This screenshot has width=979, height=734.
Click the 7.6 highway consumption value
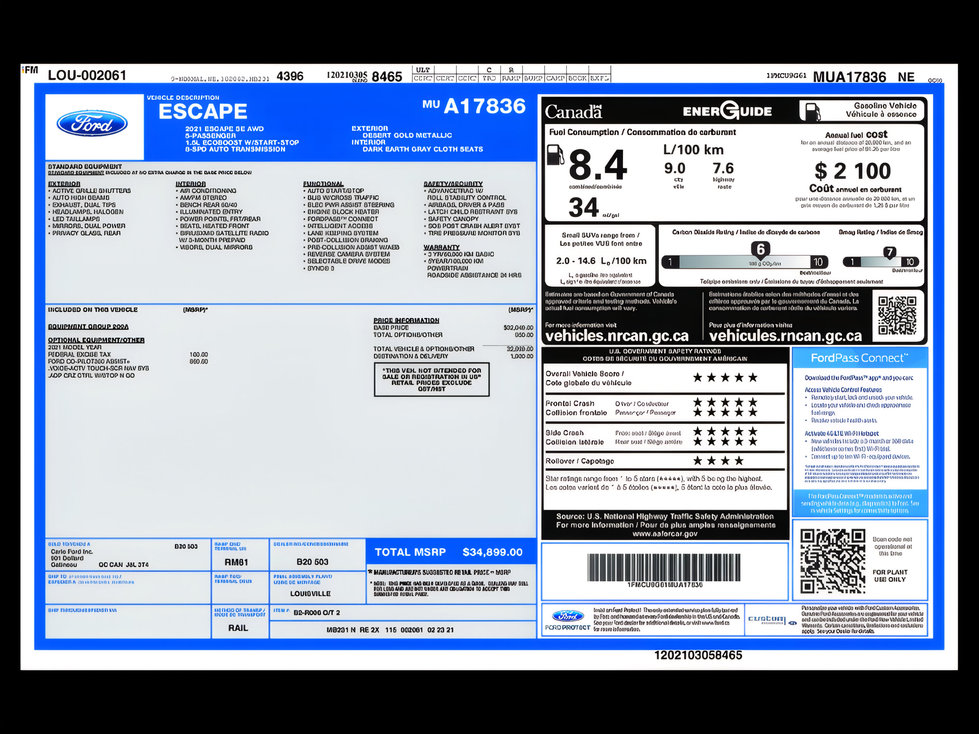click(x=723, y=169)
